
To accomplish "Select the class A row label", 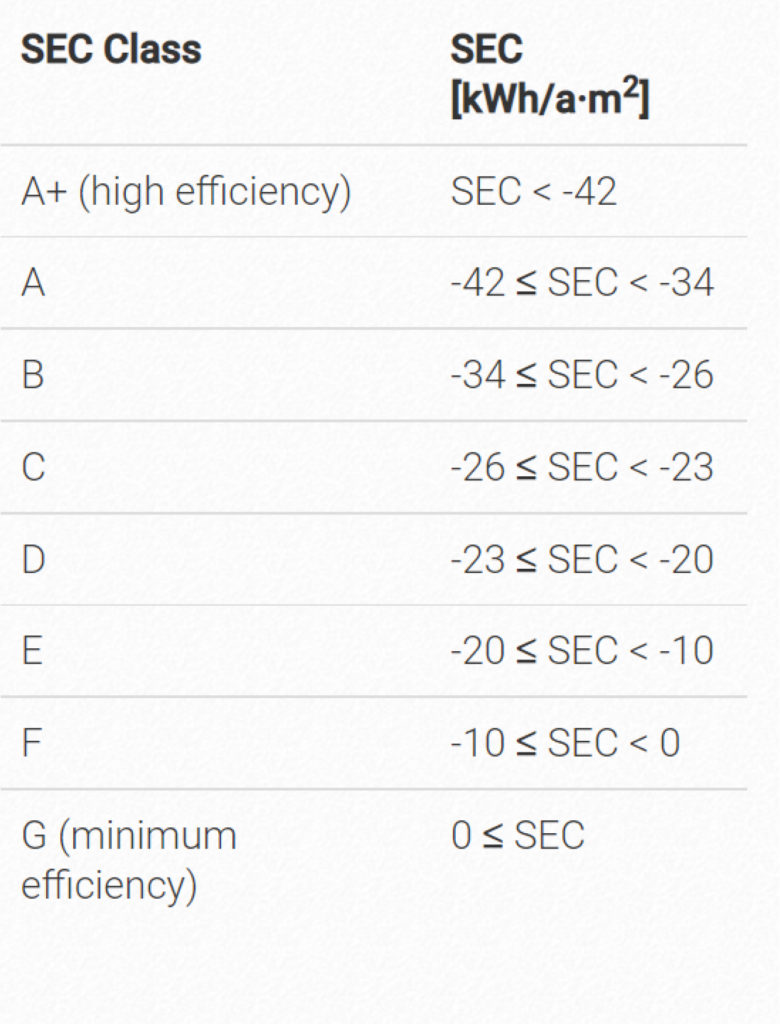I will (33, 283).
